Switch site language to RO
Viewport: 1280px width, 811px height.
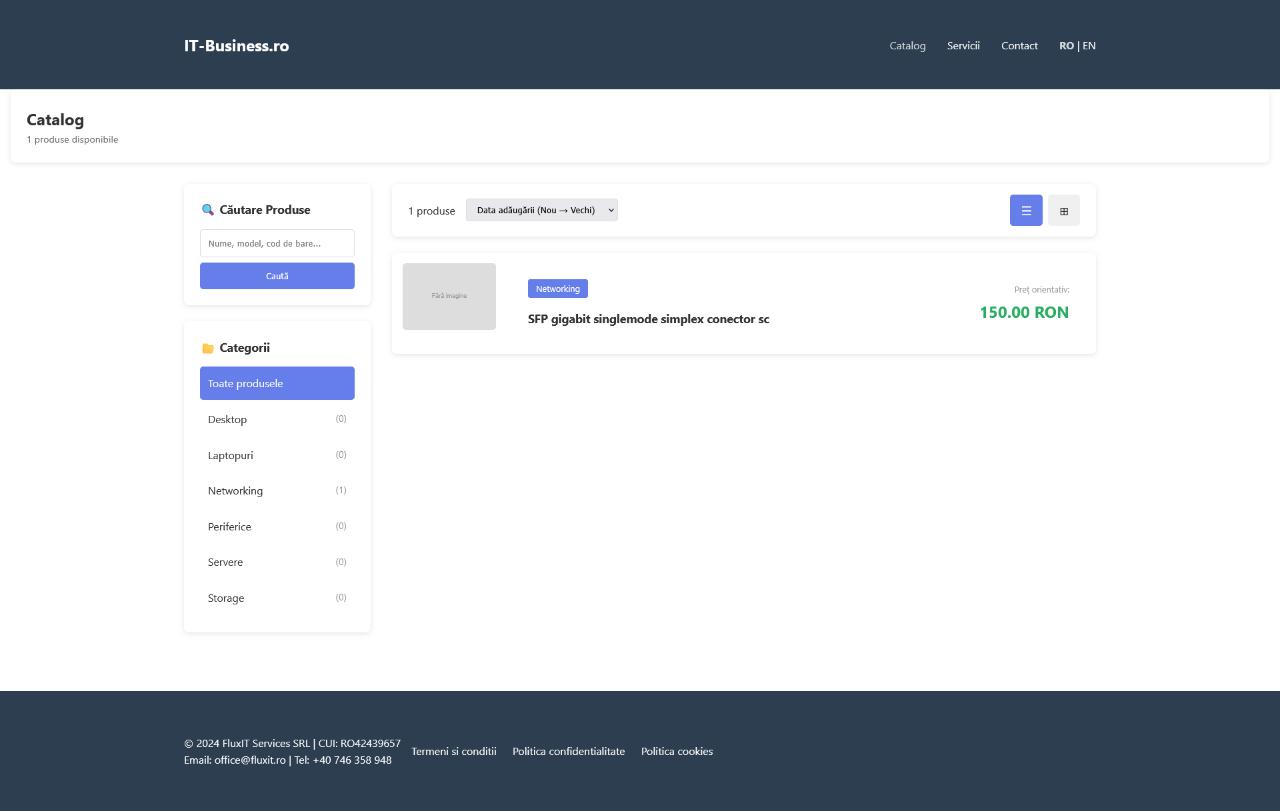pos(1066,46)
